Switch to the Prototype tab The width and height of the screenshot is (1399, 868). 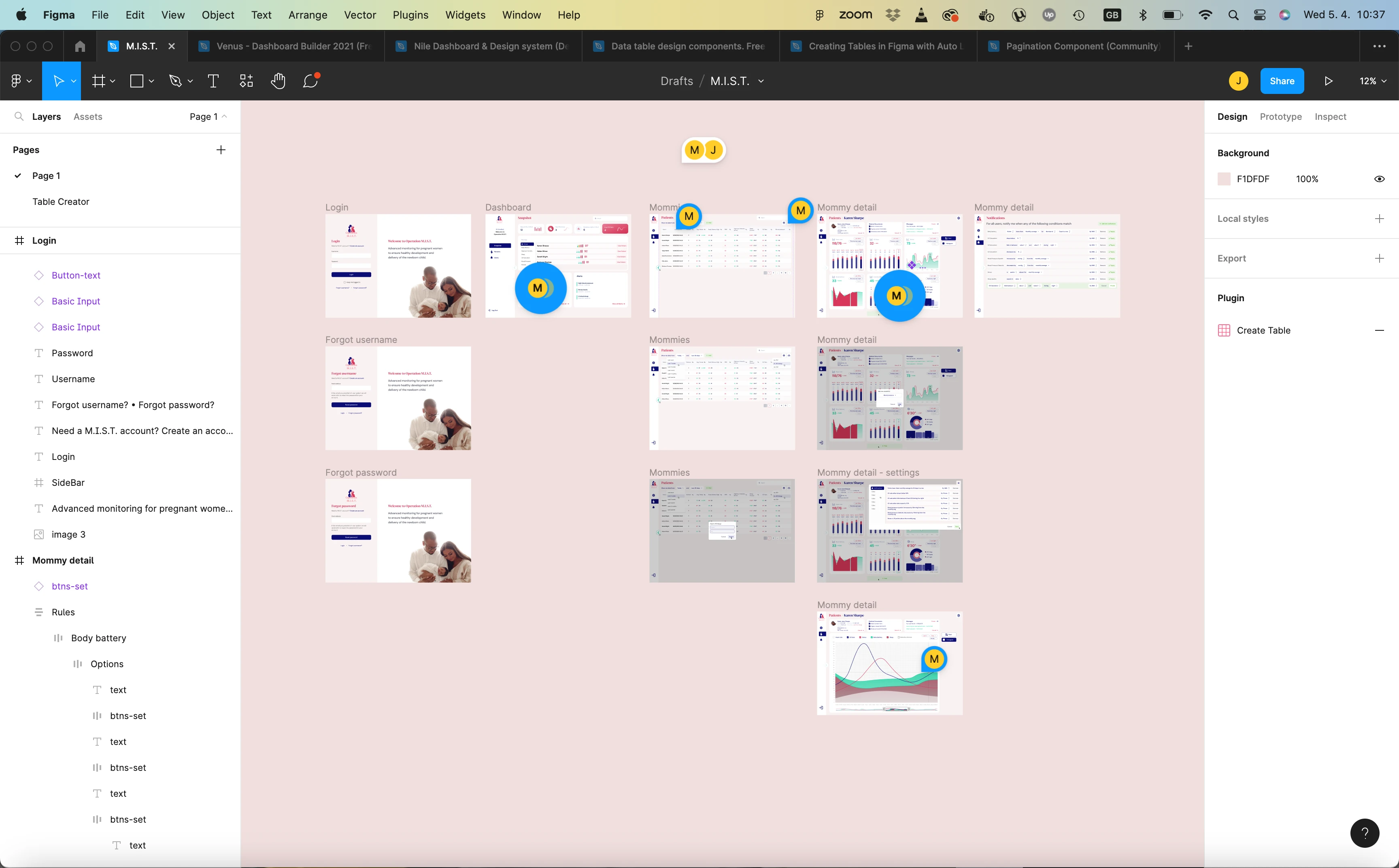[x=1280, y=117]
